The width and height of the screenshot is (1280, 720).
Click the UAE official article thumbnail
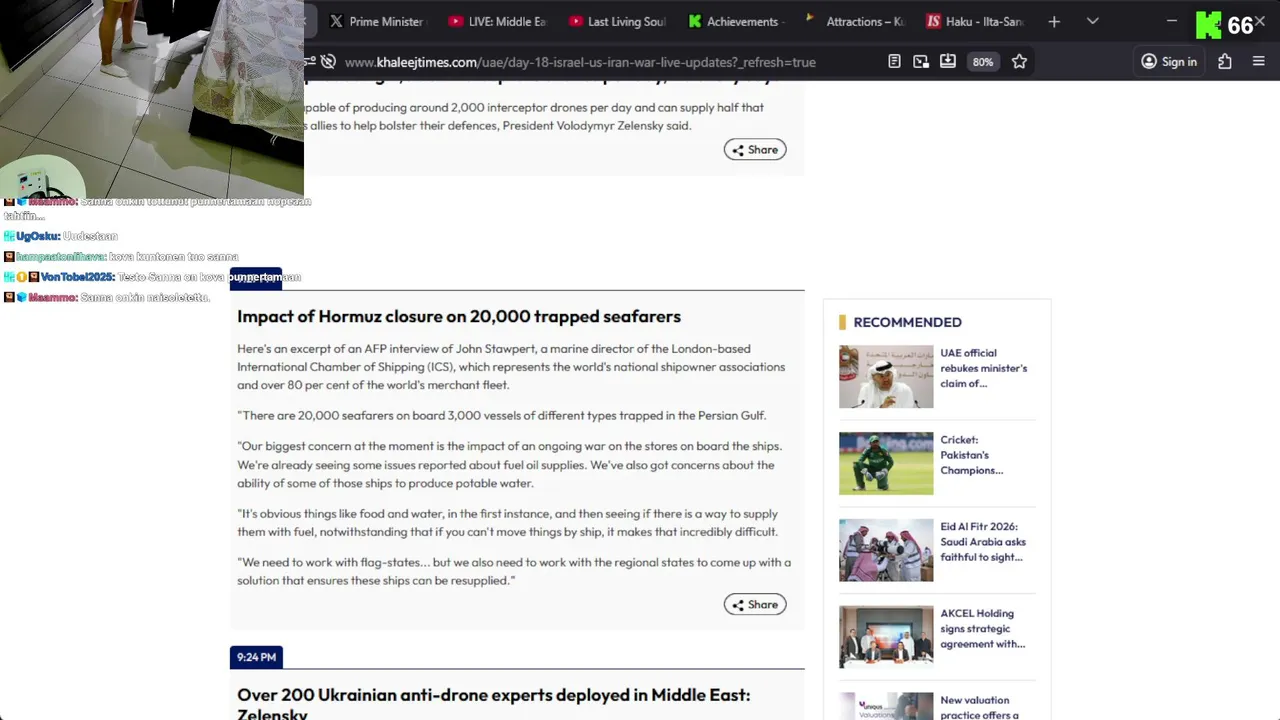point(886,377)
